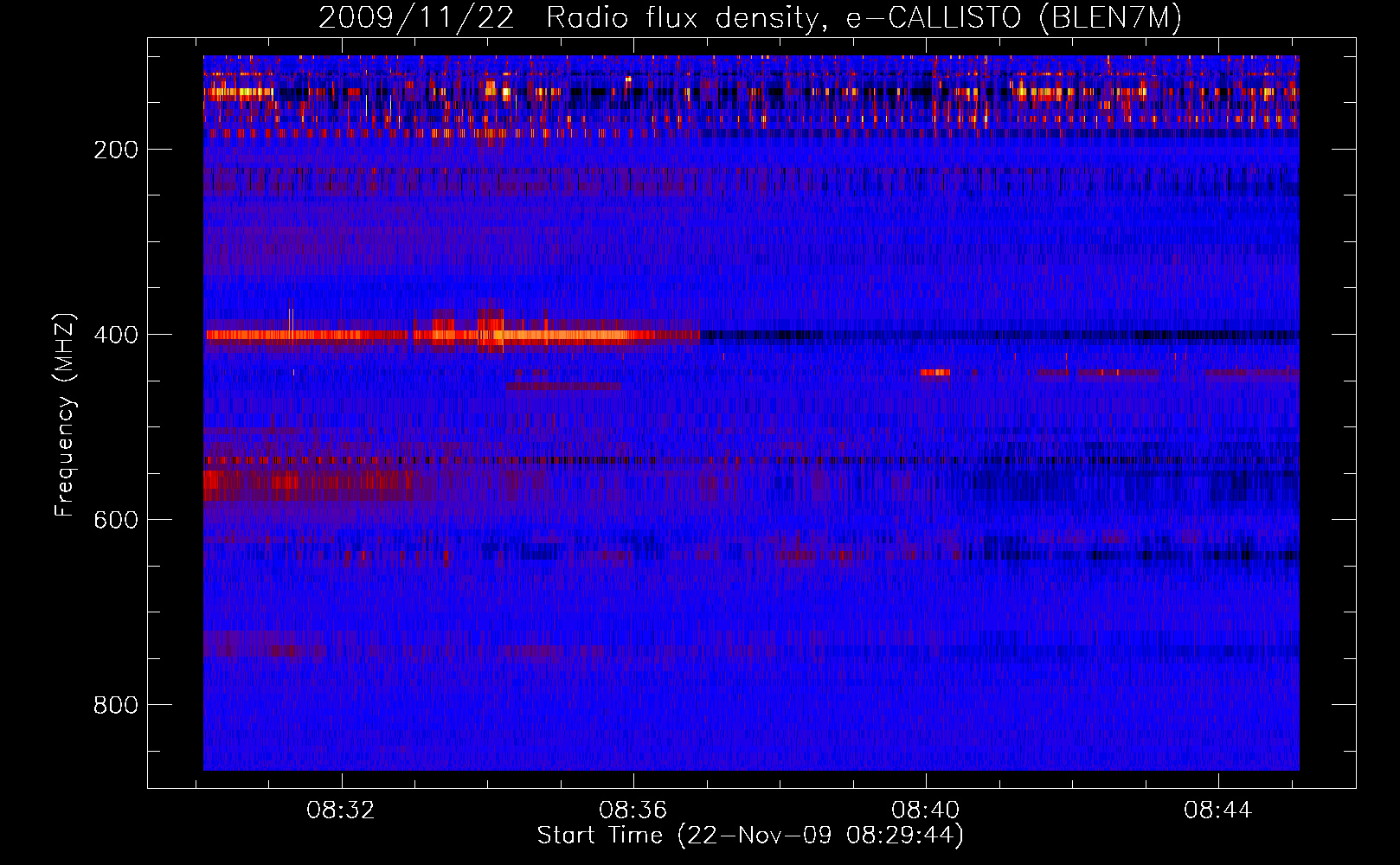Click the 400 frequency tick label
The height and width of the screenshot is (865, 1400).
pyautogui.click(x=116, y=335)
